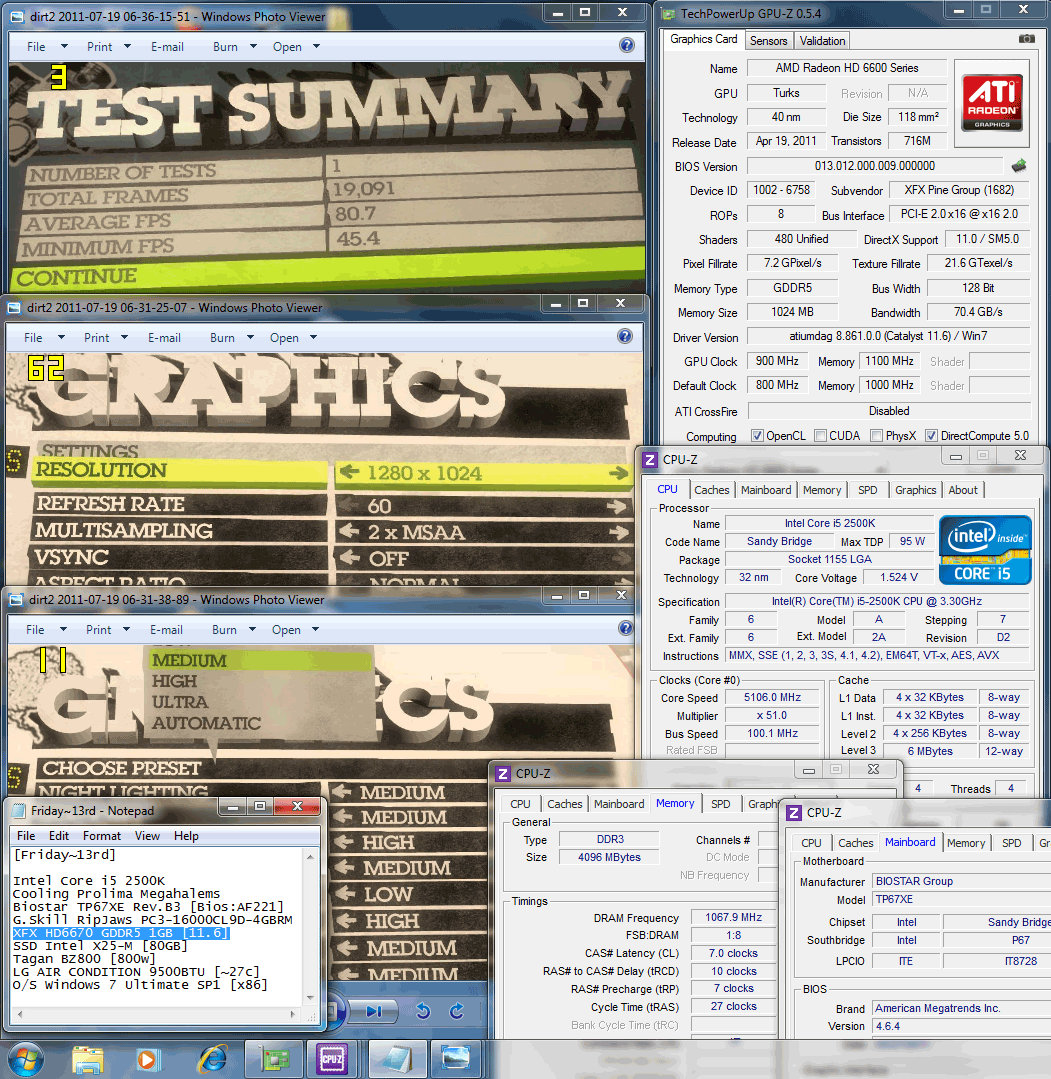
Task: Click E-mail in 06-31-25-07 Photo Viewer
Action: (164, 338)
